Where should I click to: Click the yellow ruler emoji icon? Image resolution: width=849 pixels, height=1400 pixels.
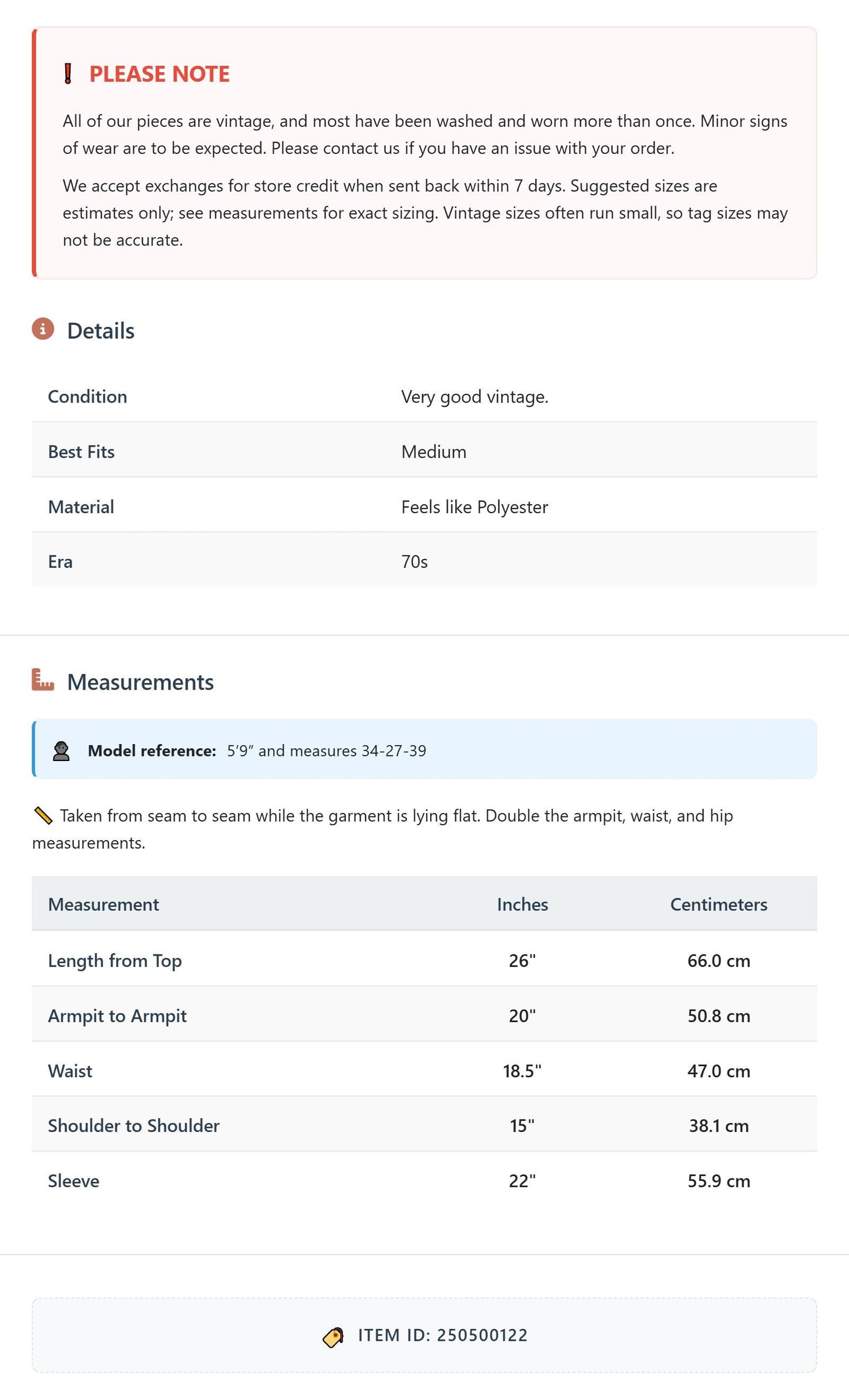pos(43,815)
